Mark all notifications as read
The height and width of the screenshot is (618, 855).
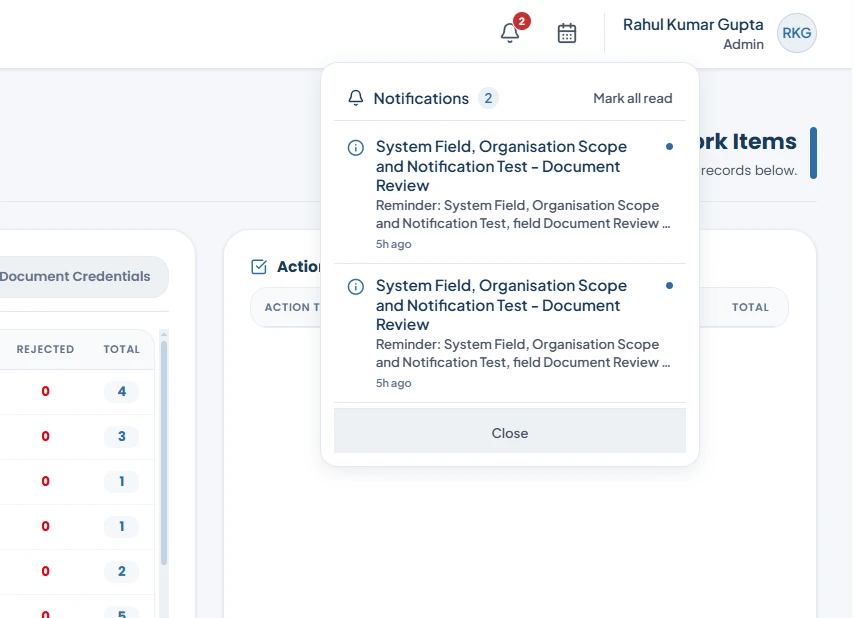pyautogui.click(x=633, y=98)
